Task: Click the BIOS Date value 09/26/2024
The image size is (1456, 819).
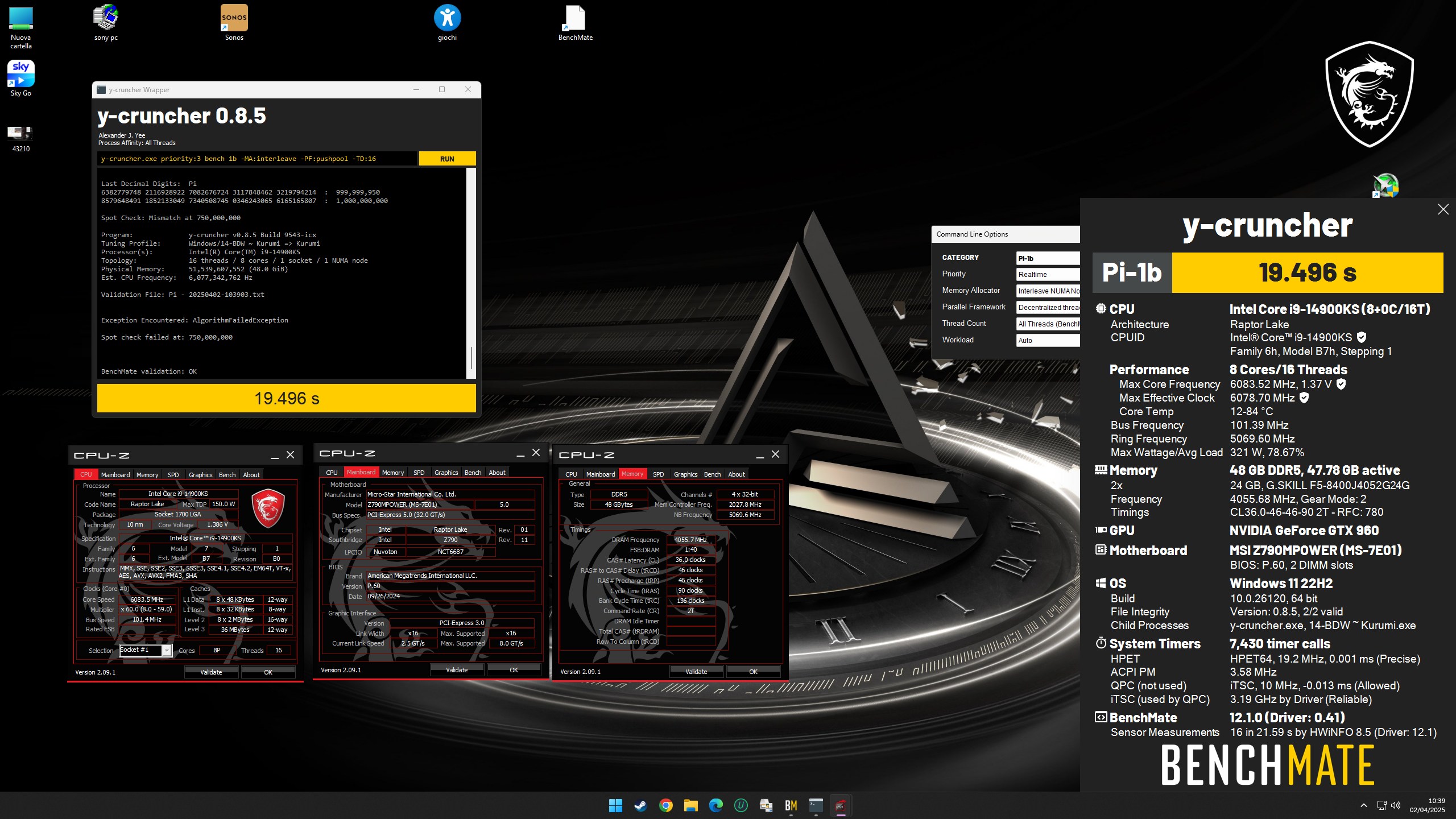Action: coord(383,597)
